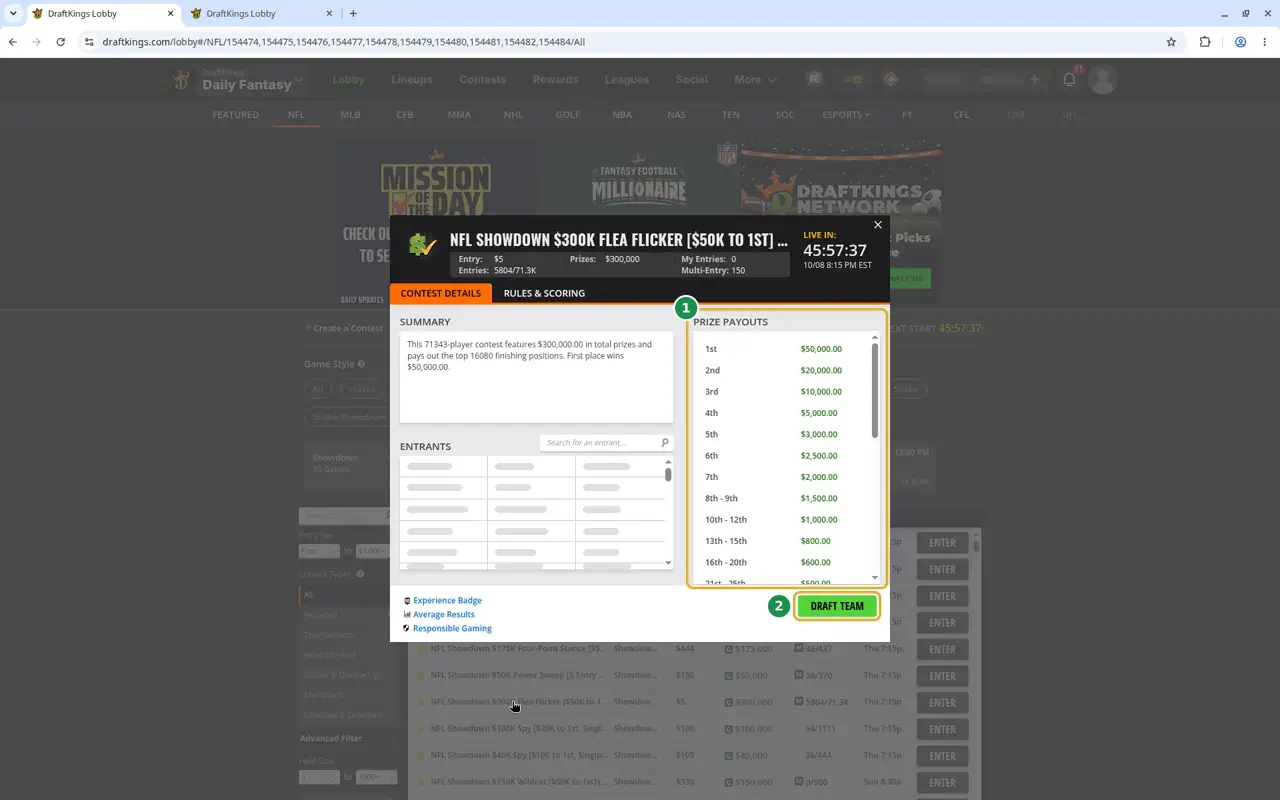Screen dimensions: 1280x800
Task: Open the Average Results link
Action: point(444,614)
